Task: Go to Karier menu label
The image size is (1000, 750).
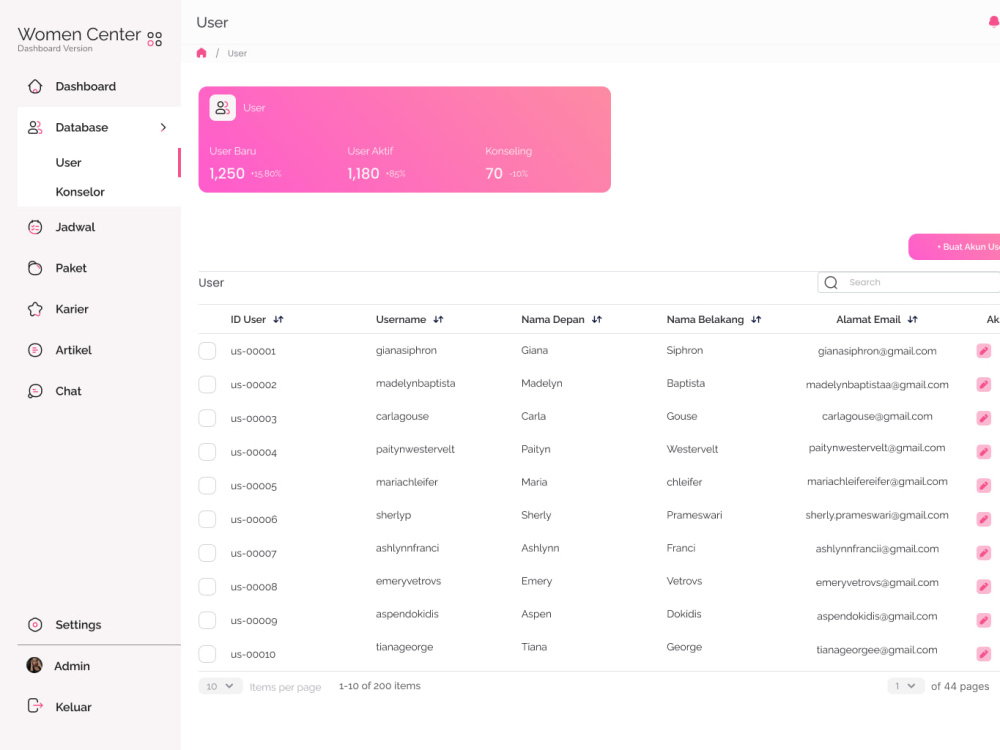Action: (x=72, y=309)
